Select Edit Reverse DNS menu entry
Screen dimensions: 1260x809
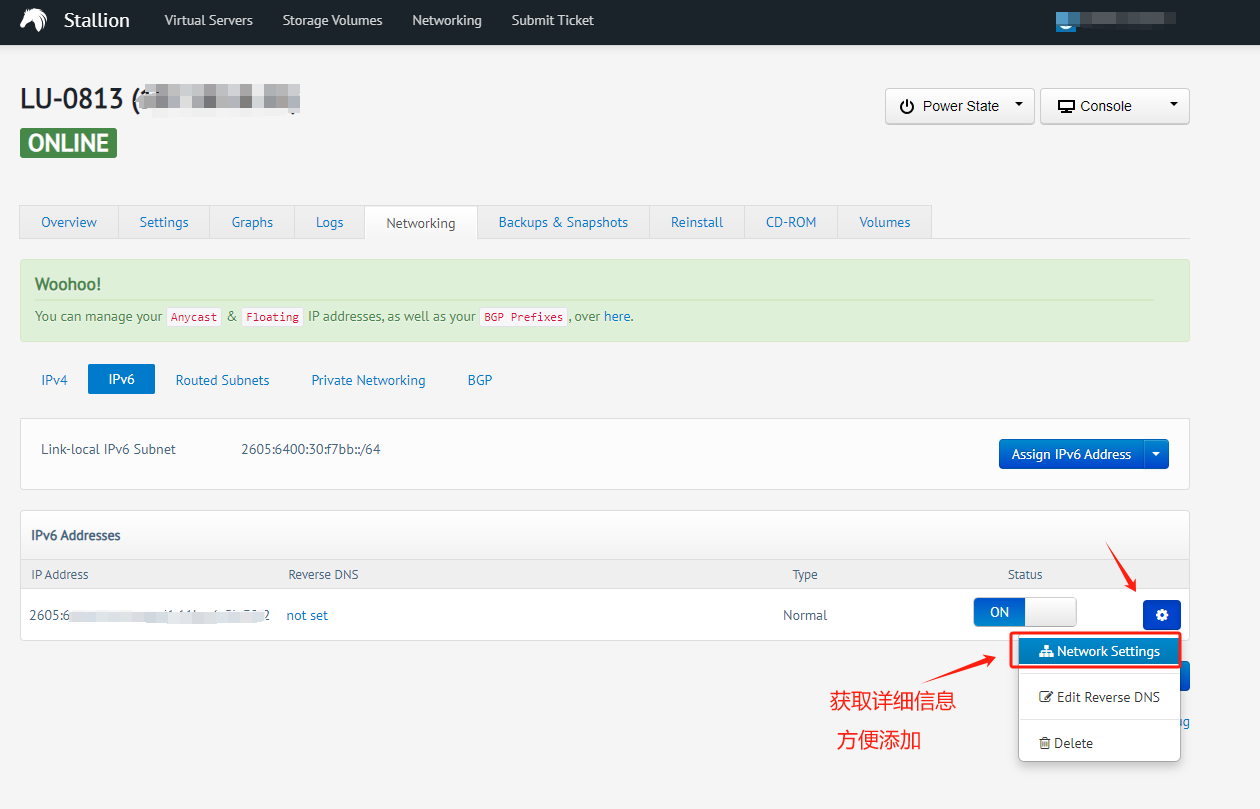1099,697
